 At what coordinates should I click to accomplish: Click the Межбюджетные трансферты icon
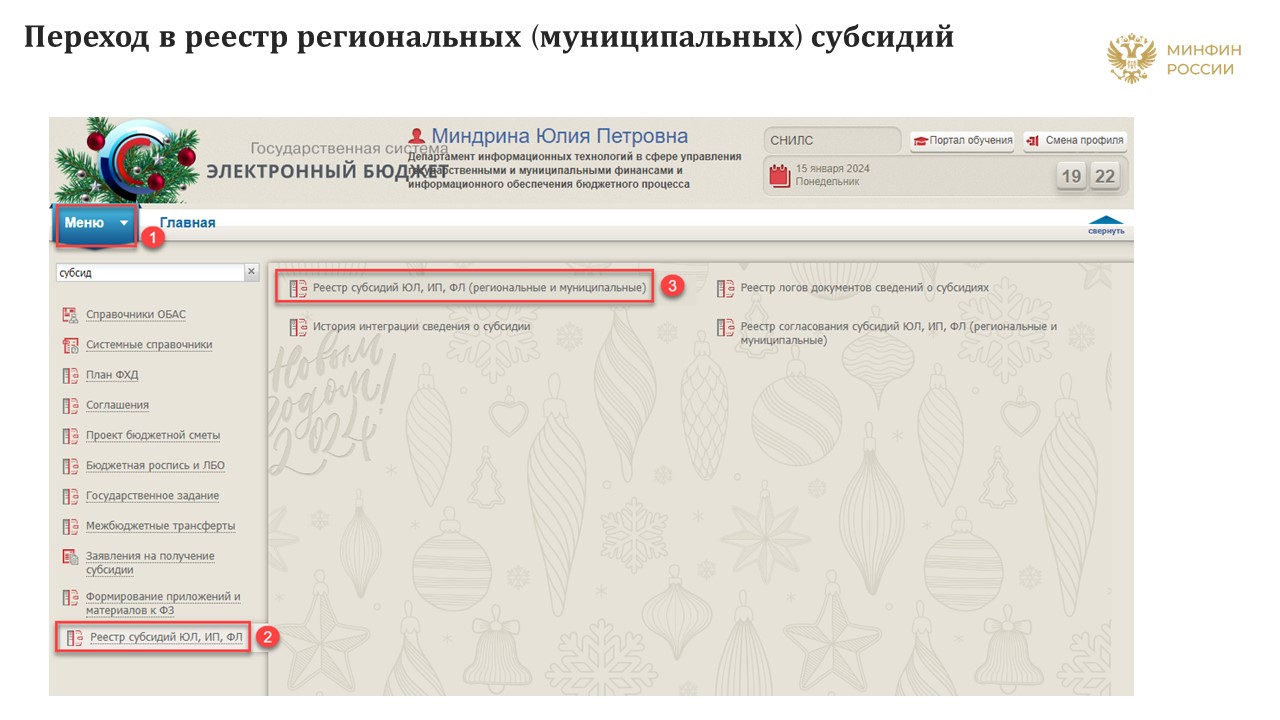[70, 526]
